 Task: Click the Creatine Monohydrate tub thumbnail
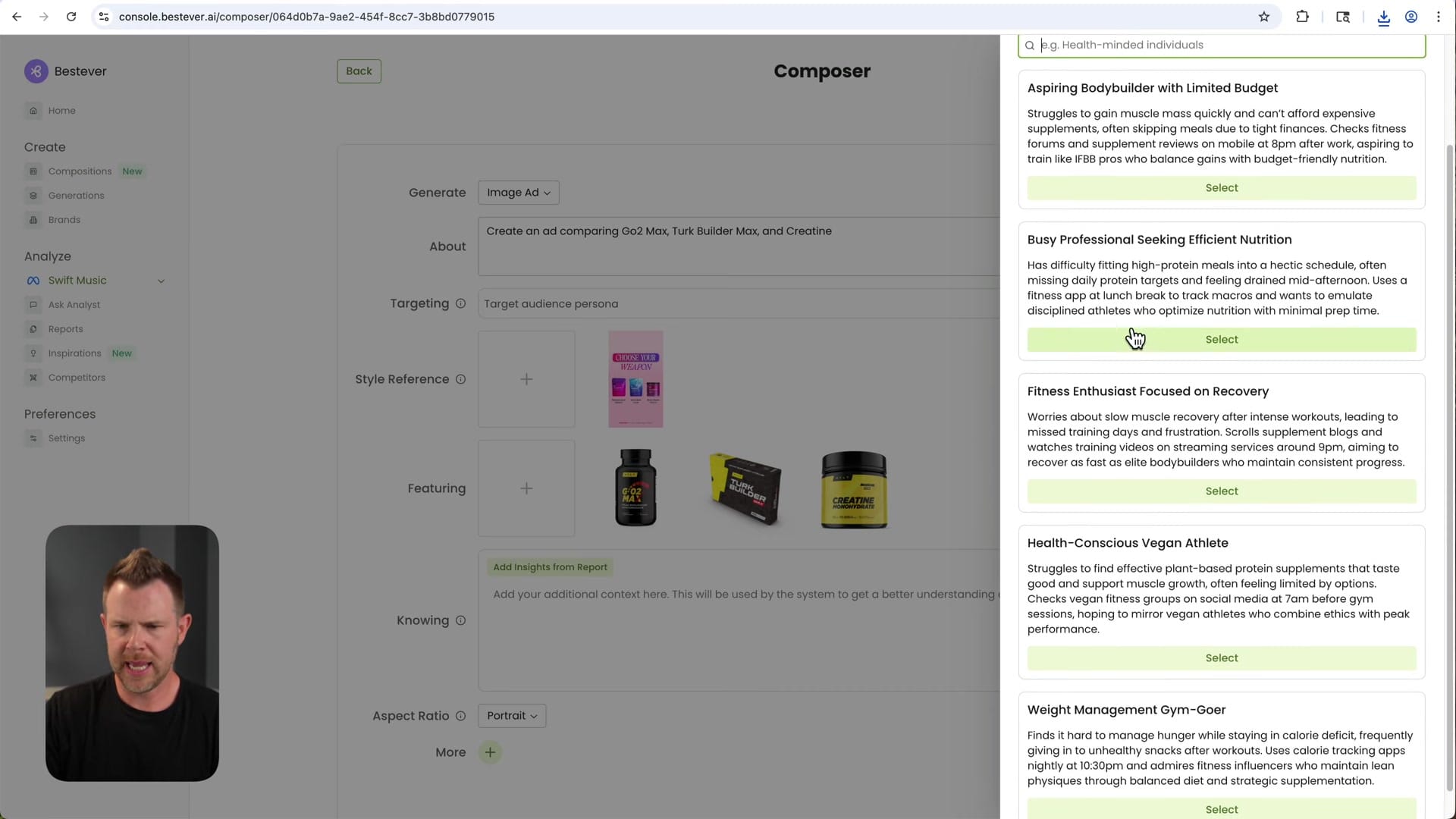(x=854, y=489)
